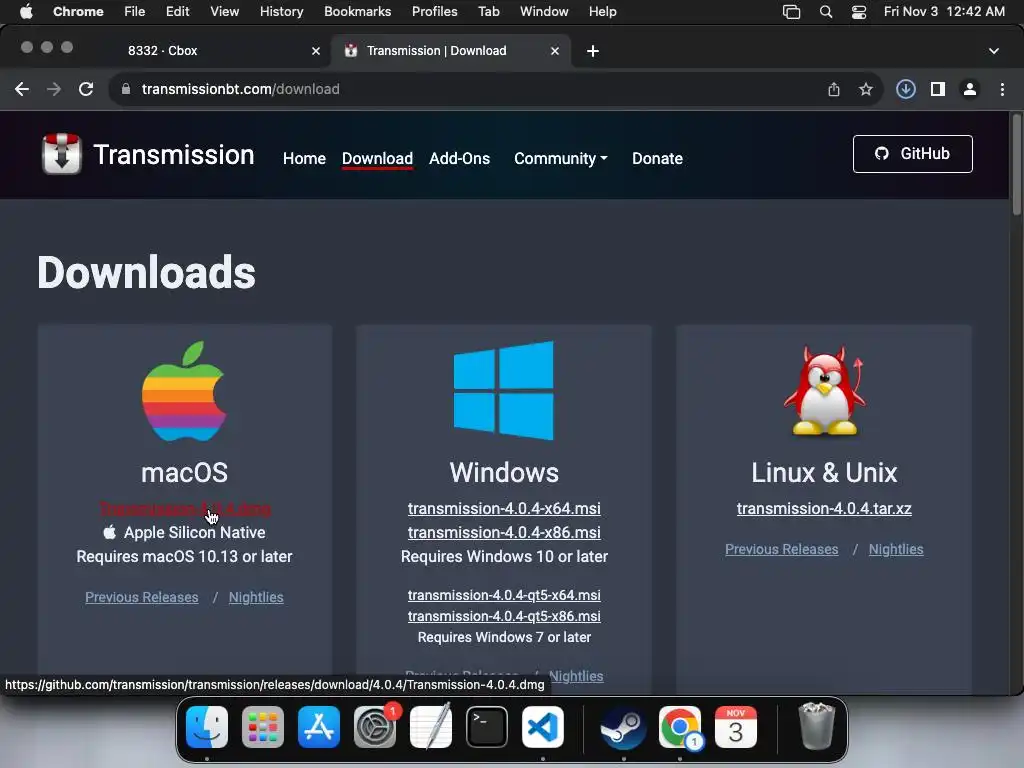Screen dimensions: 1024x768
Task: Toggle Chrome side panel icon
Action: coord(938,89)
